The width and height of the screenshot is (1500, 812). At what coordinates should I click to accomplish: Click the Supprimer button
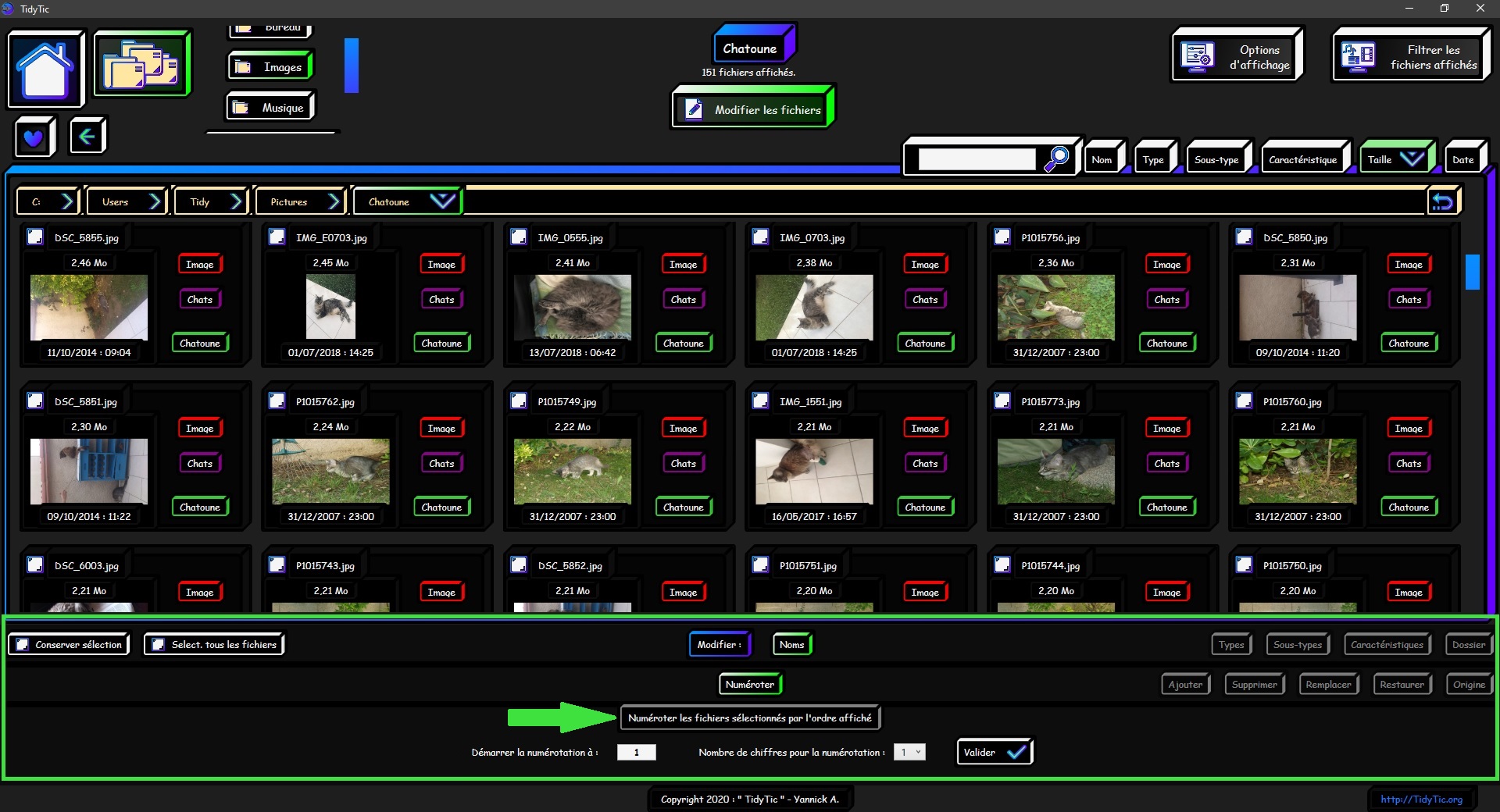click(1255, 684)
